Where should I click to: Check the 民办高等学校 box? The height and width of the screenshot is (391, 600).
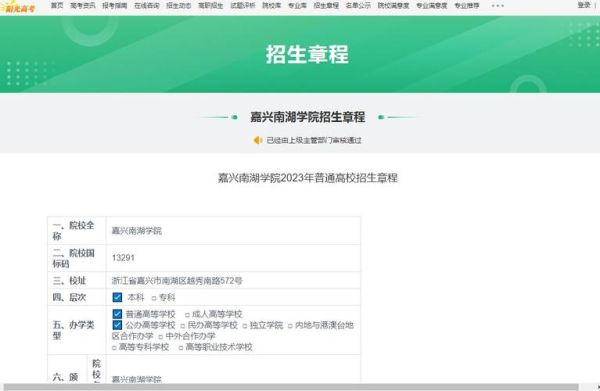point(183,326)
